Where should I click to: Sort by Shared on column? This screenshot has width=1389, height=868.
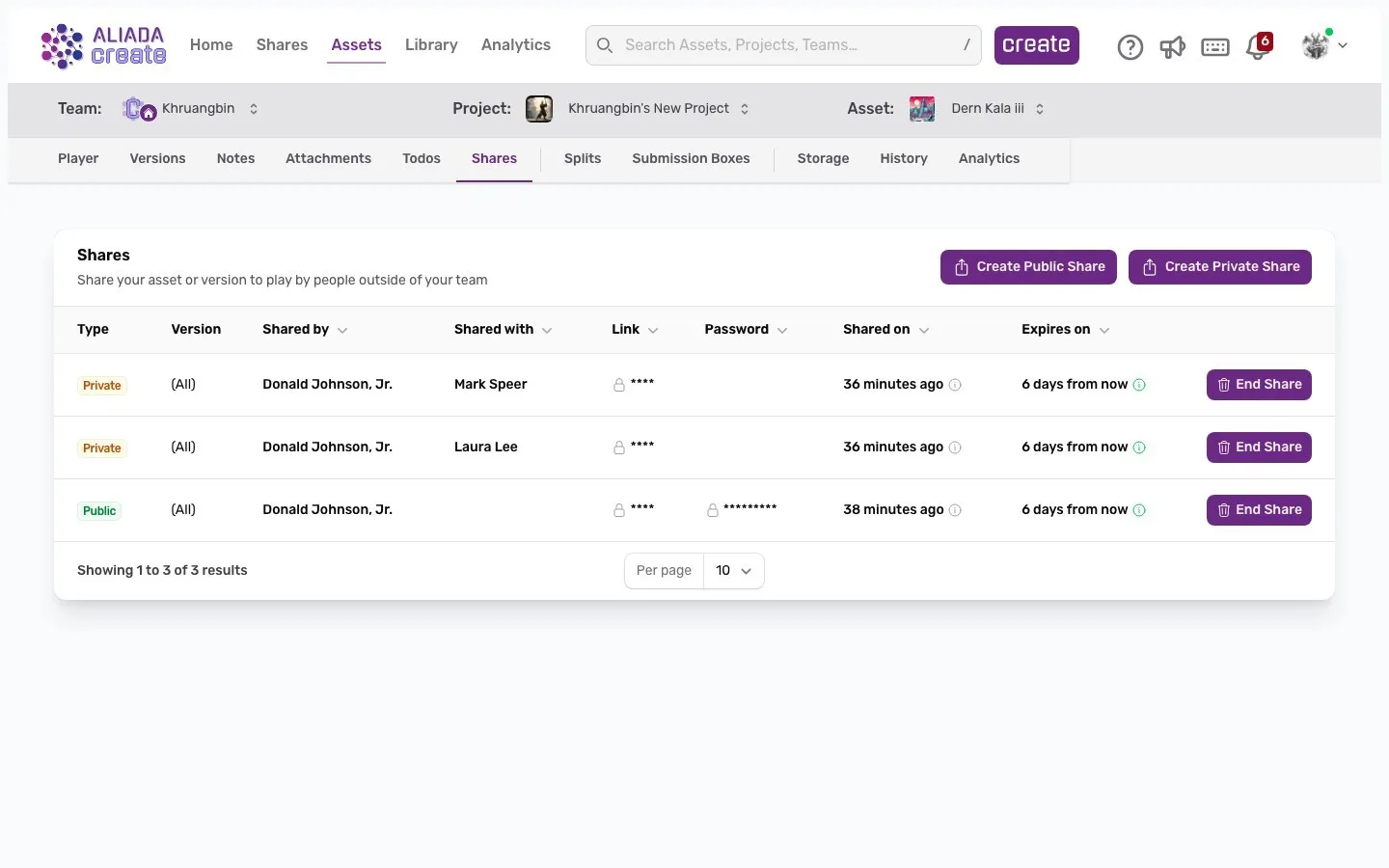pyautogui.click(x=885, y=330)
